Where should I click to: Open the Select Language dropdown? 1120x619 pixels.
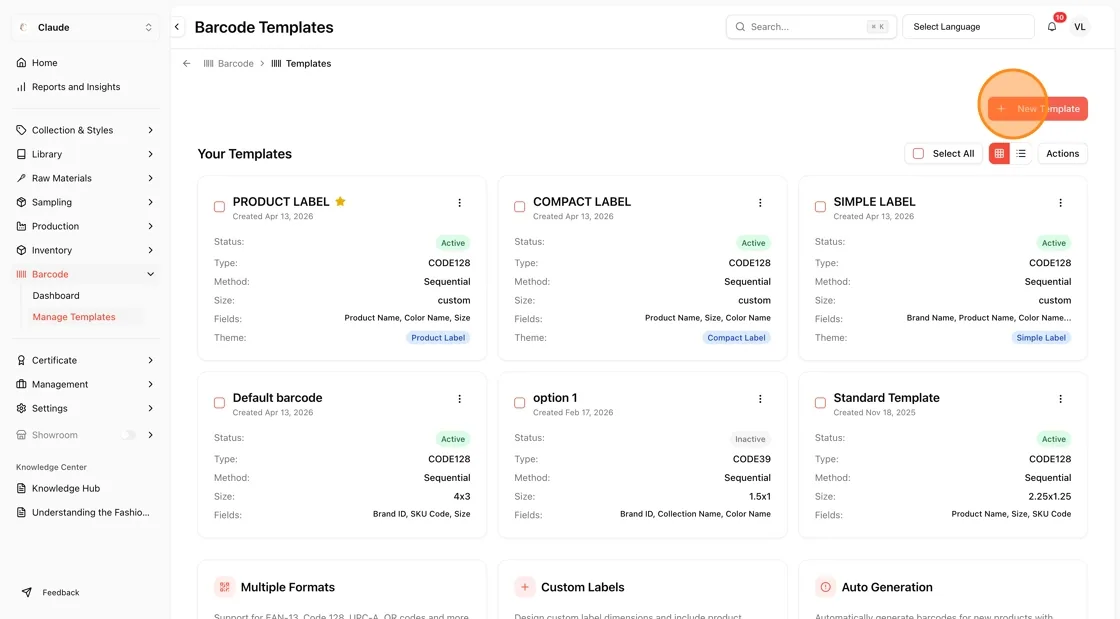tap(968, 27)
